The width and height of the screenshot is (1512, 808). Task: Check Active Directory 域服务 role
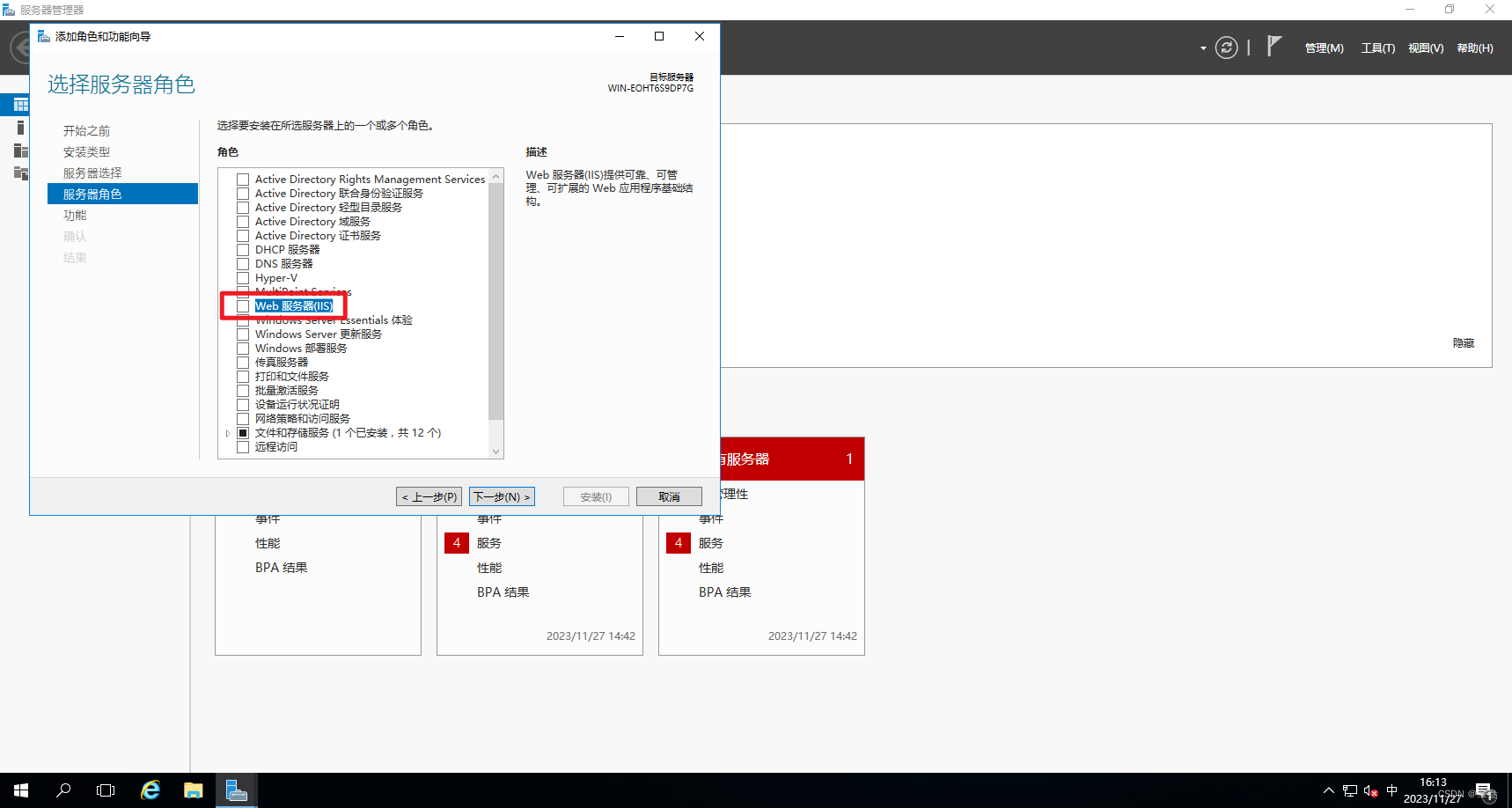(x=243, y=222)
